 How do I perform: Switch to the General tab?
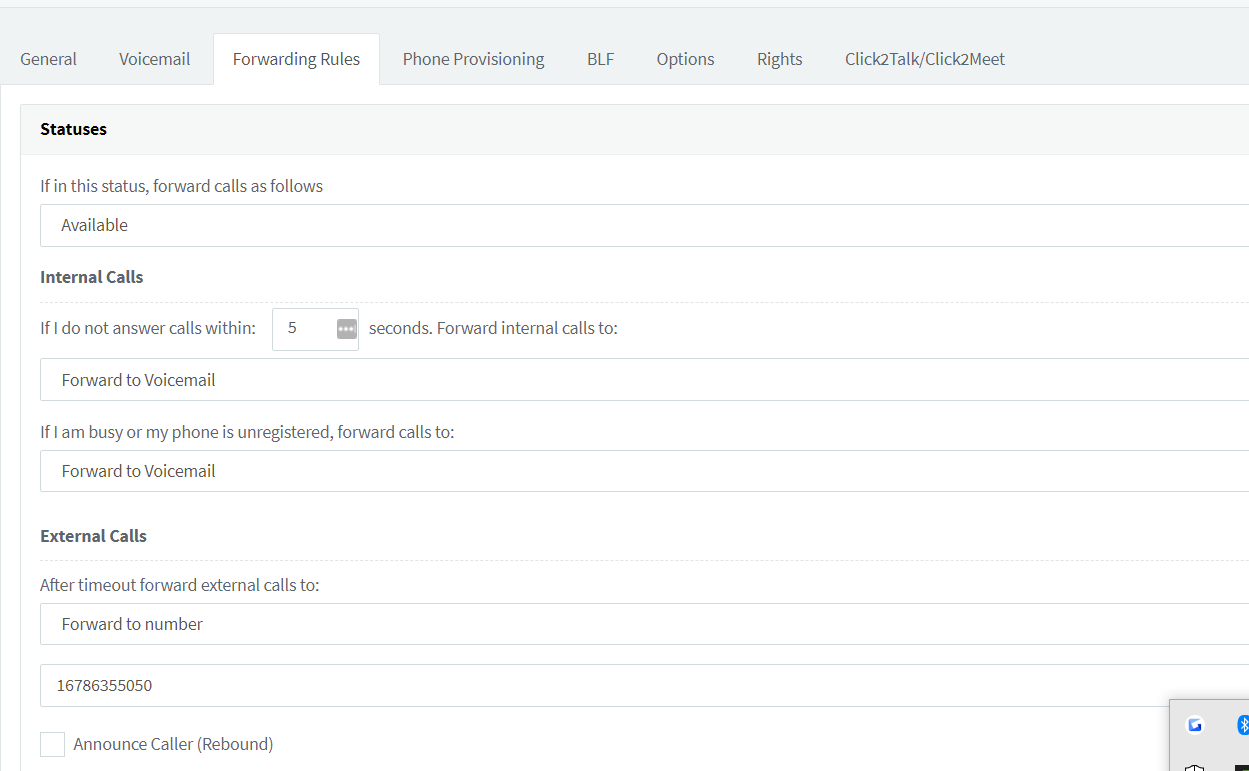pyautogui.click(x=48, y=59)
